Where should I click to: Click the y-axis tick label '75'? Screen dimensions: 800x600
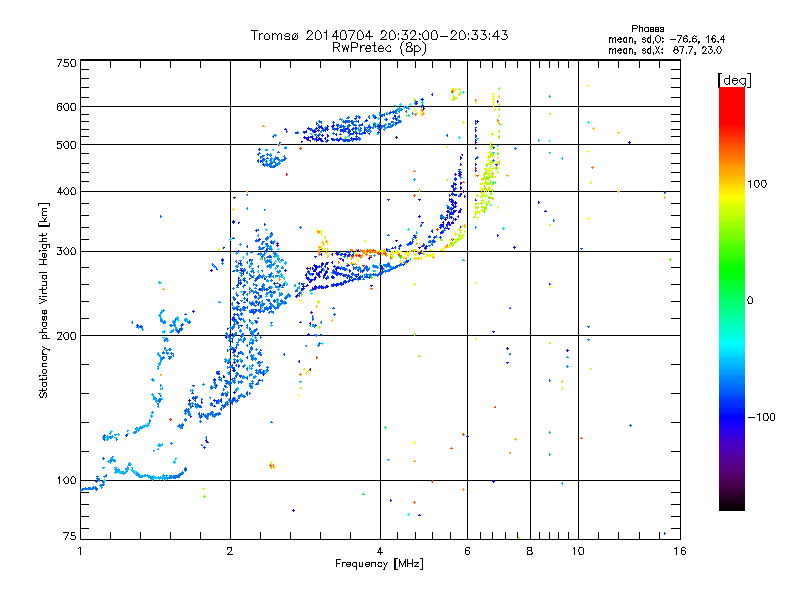(70, 536)
